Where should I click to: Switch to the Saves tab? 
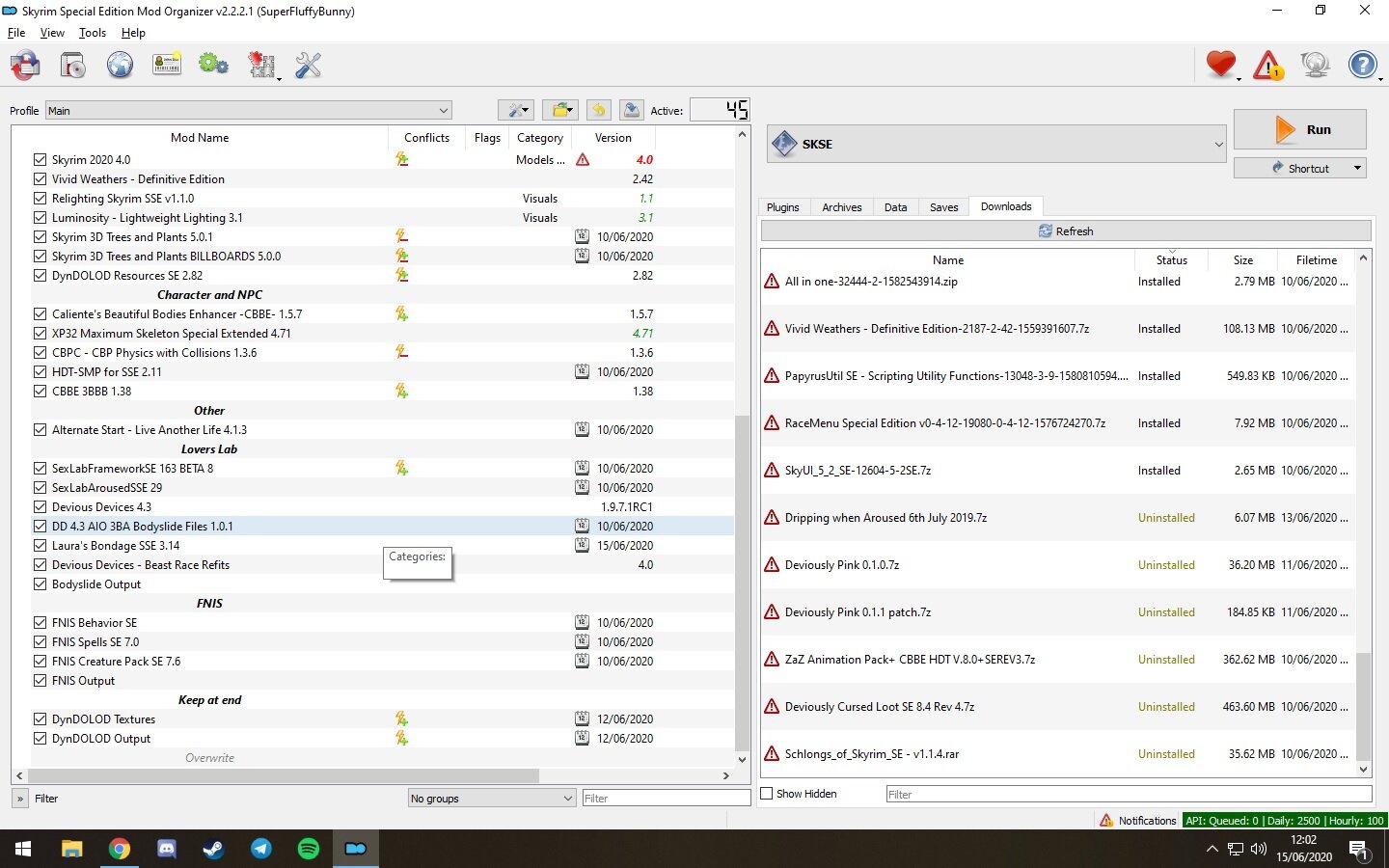[x=943, y=207]
